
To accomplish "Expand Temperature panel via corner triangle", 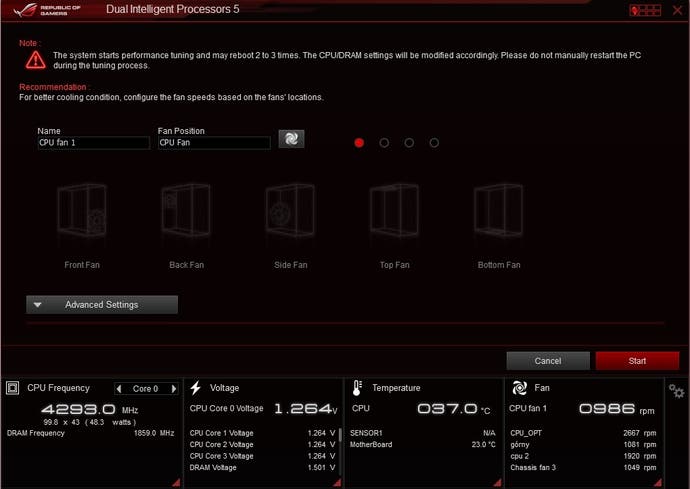I will [x=498, y=482].
